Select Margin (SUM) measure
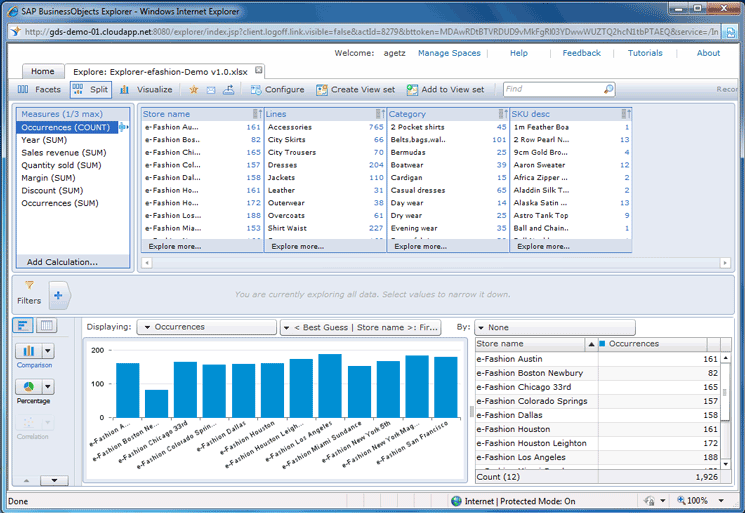The image size is (745, 513). (x=48, y=178)
